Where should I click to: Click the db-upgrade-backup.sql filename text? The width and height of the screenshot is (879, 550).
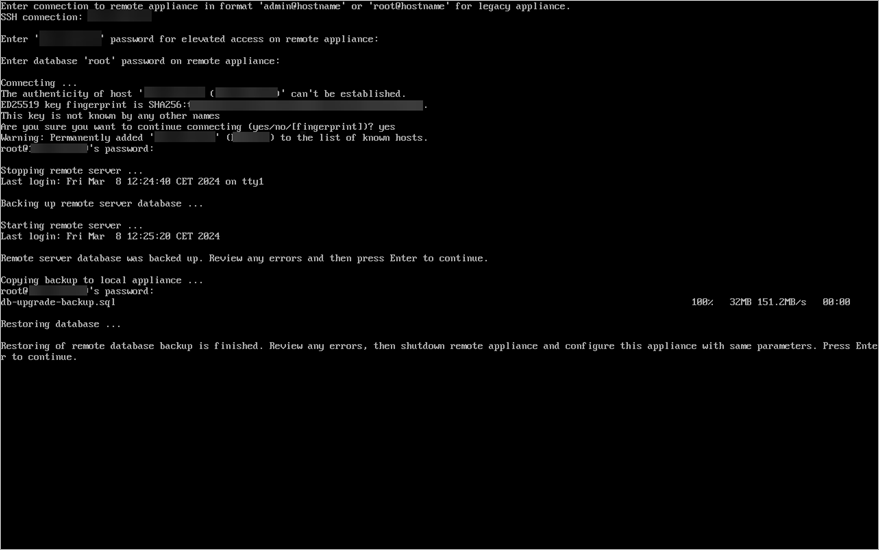coord(58,302)
